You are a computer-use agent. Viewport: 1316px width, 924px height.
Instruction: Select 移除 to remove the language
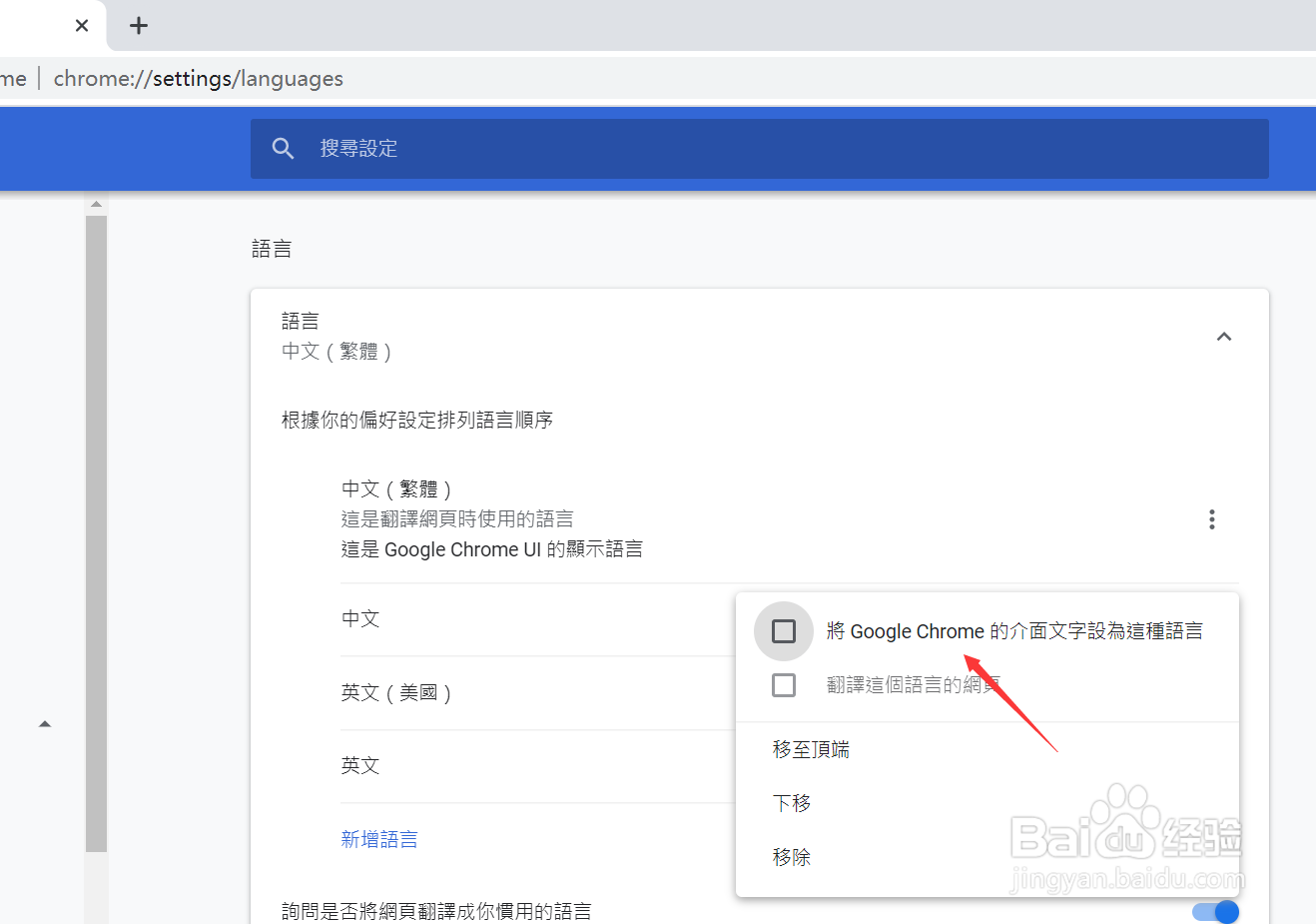click(791, 856)
